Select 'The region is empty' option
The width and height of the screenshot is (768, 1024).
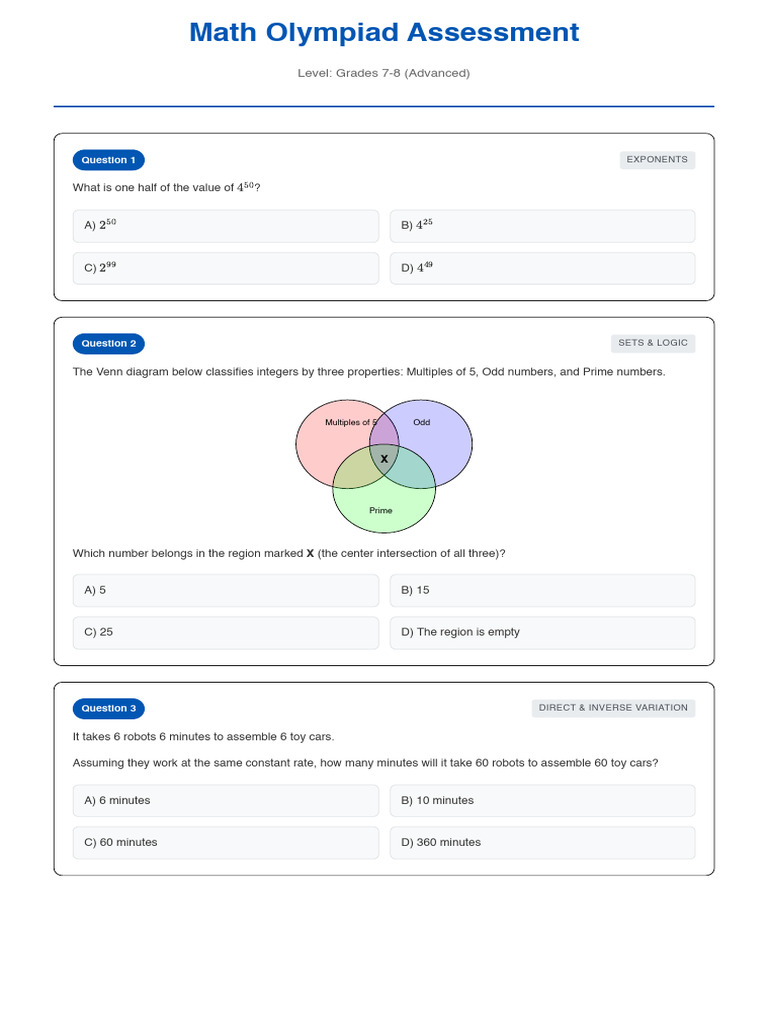542,632
